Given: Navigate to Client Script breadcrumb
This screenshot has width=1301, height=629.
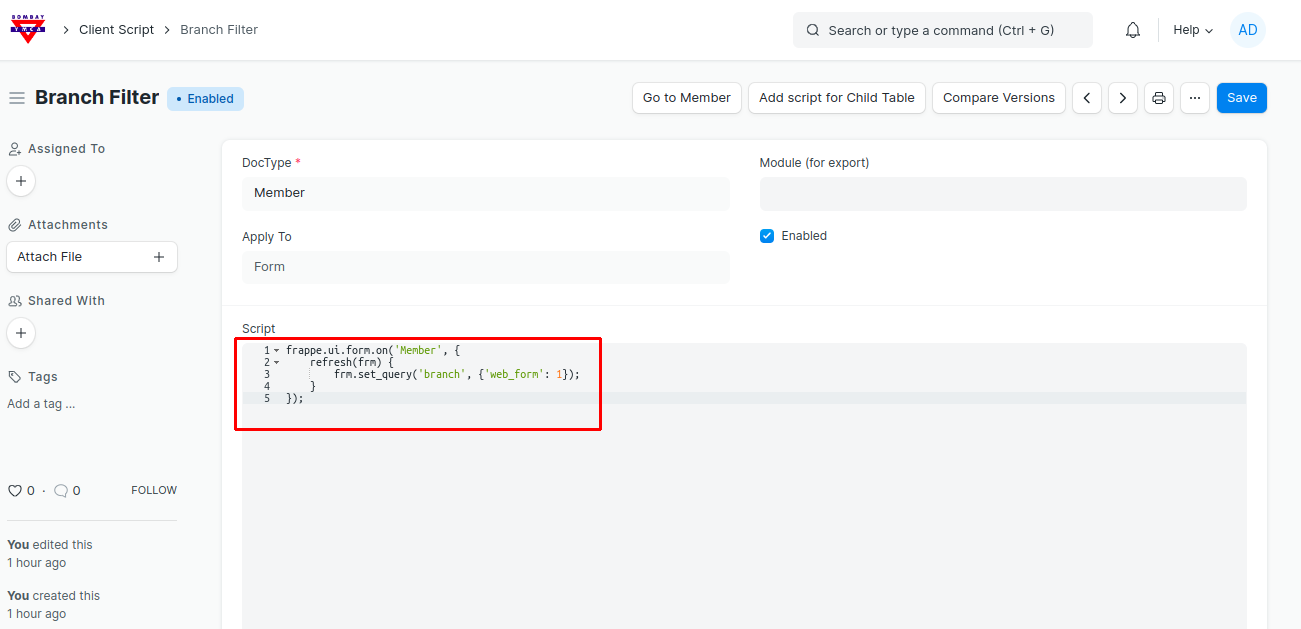Looking at the screenshot, I should click(x=116, y=30).
